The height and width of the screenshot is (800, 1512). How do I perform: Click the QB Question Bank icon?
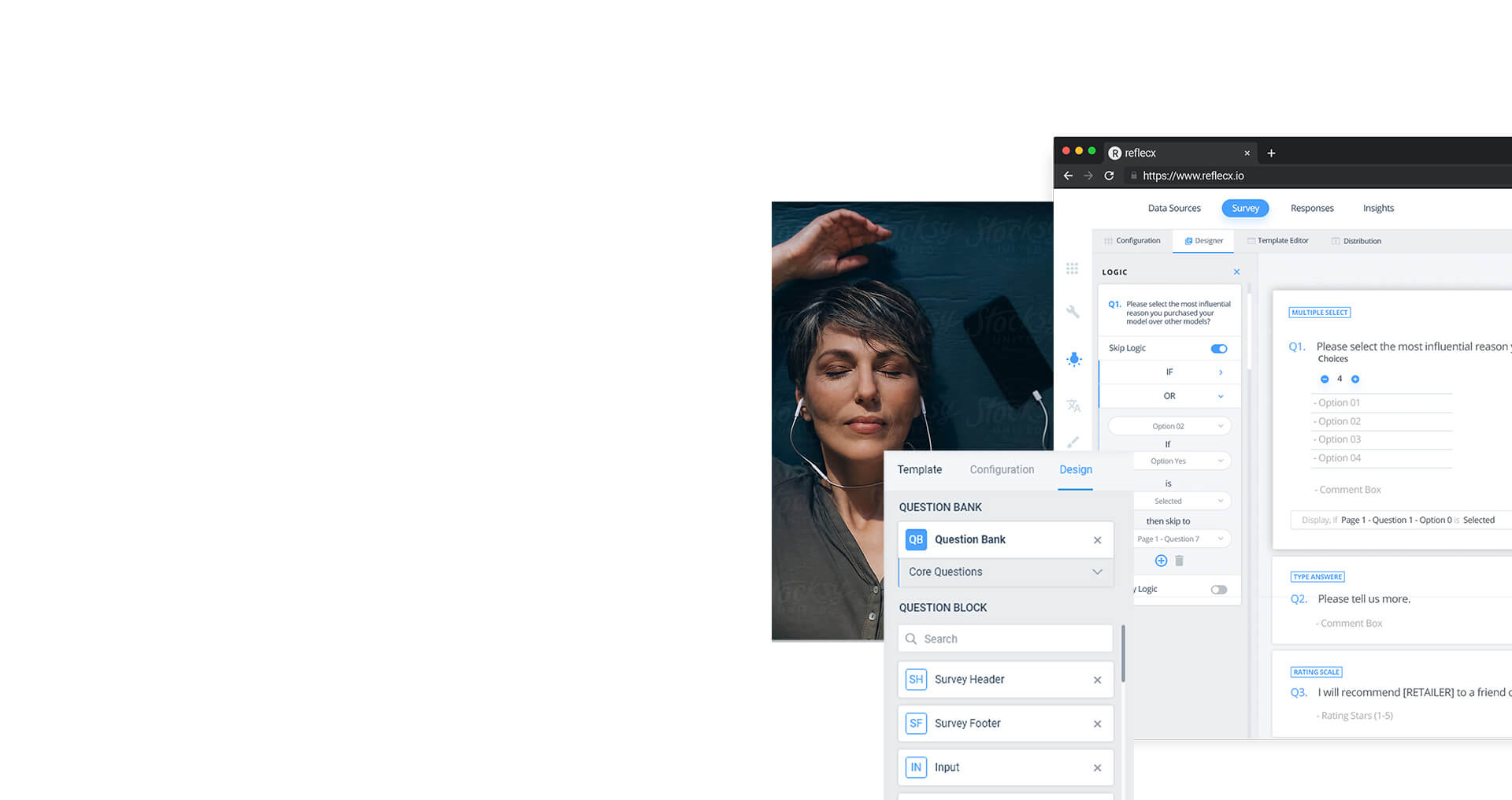pyautogui.click(x=916, y=539)
